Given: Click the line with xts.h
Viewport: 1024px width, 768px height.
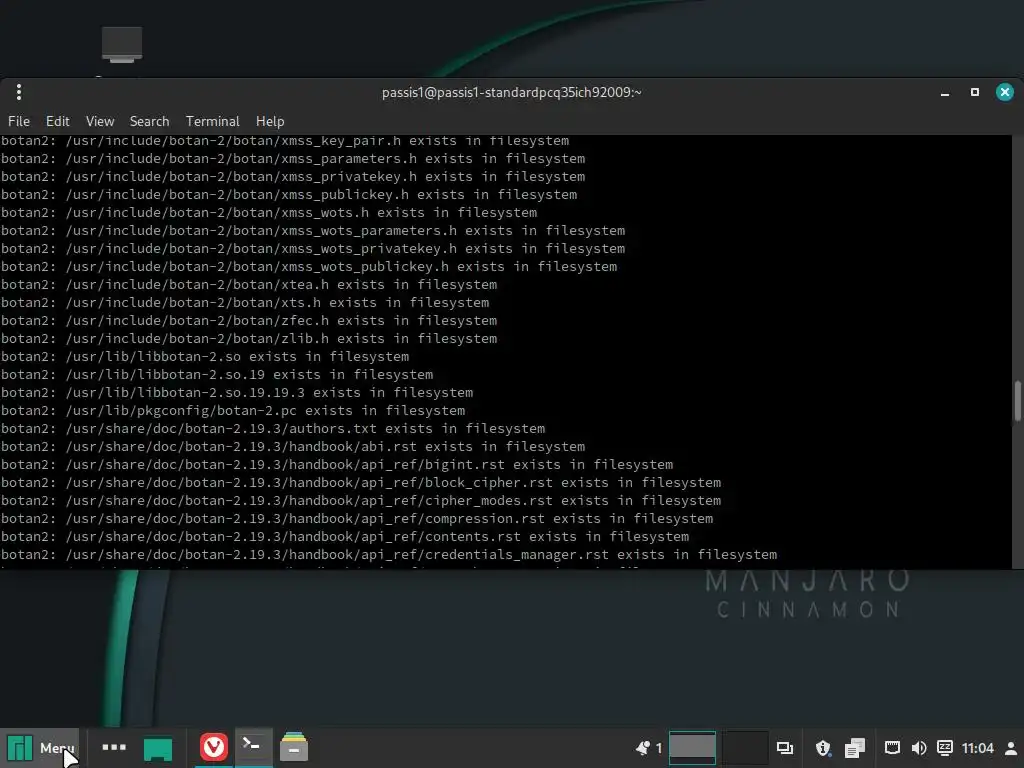Looking at the screenshot, I should 245,302.
